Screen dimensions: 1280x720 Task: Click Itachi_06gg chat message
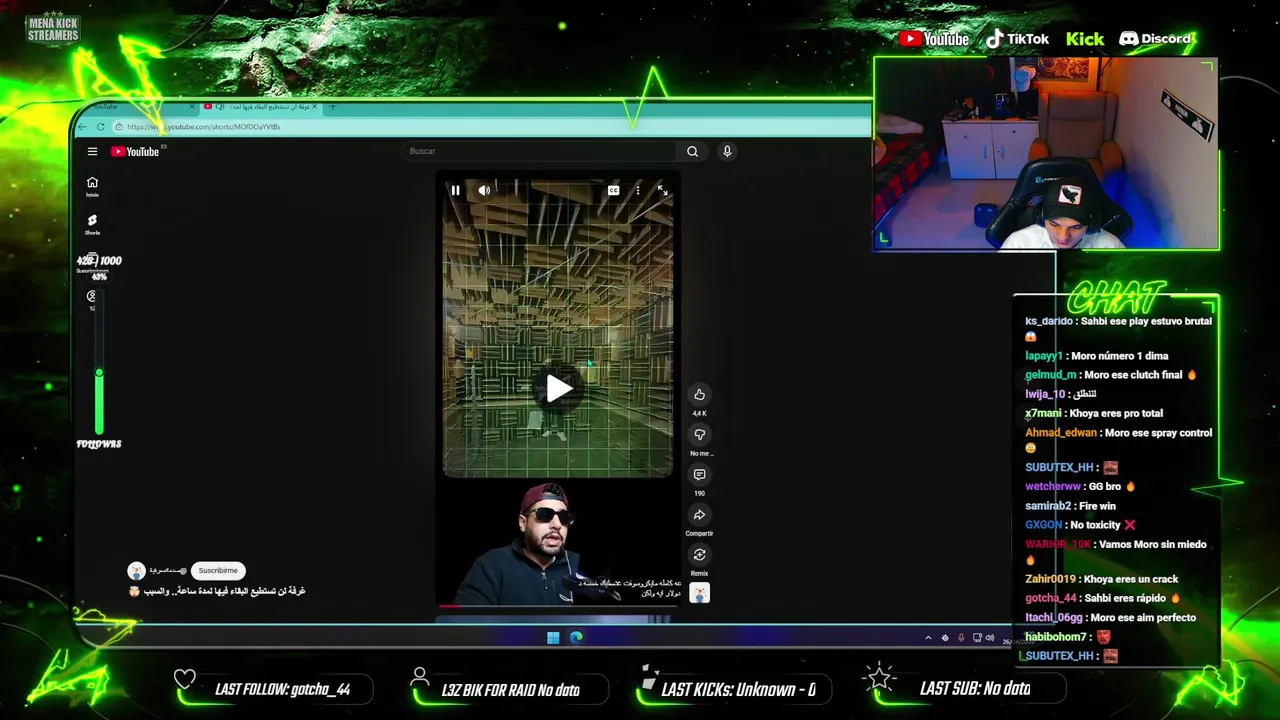pyautogui.click(x=1110, y=617)
